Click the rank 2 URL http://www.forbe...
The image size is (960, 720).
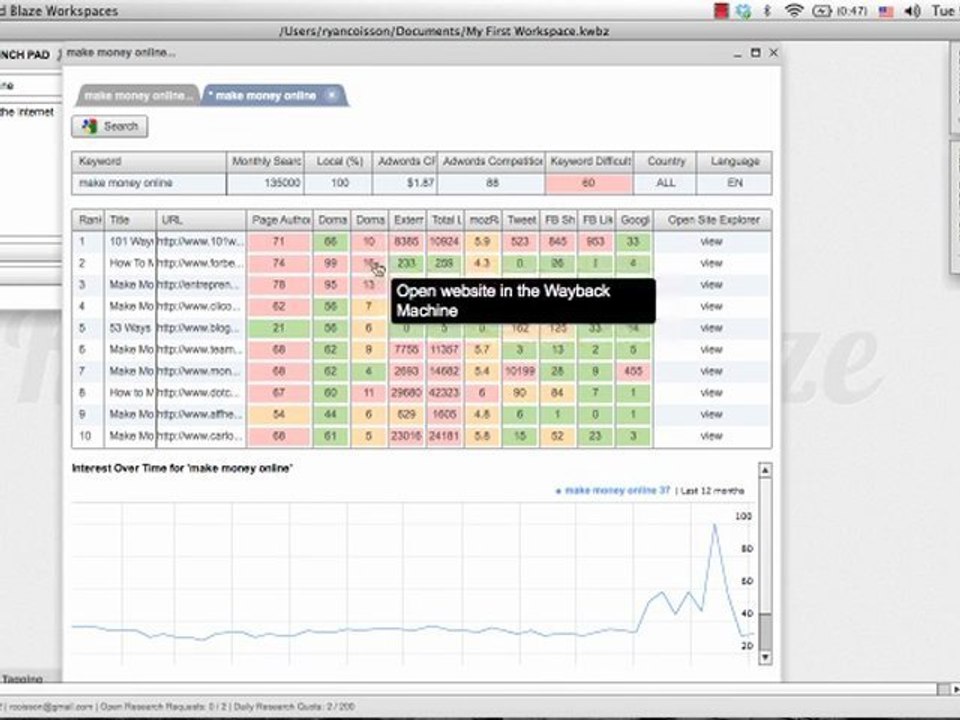click(x=201, y=263)
